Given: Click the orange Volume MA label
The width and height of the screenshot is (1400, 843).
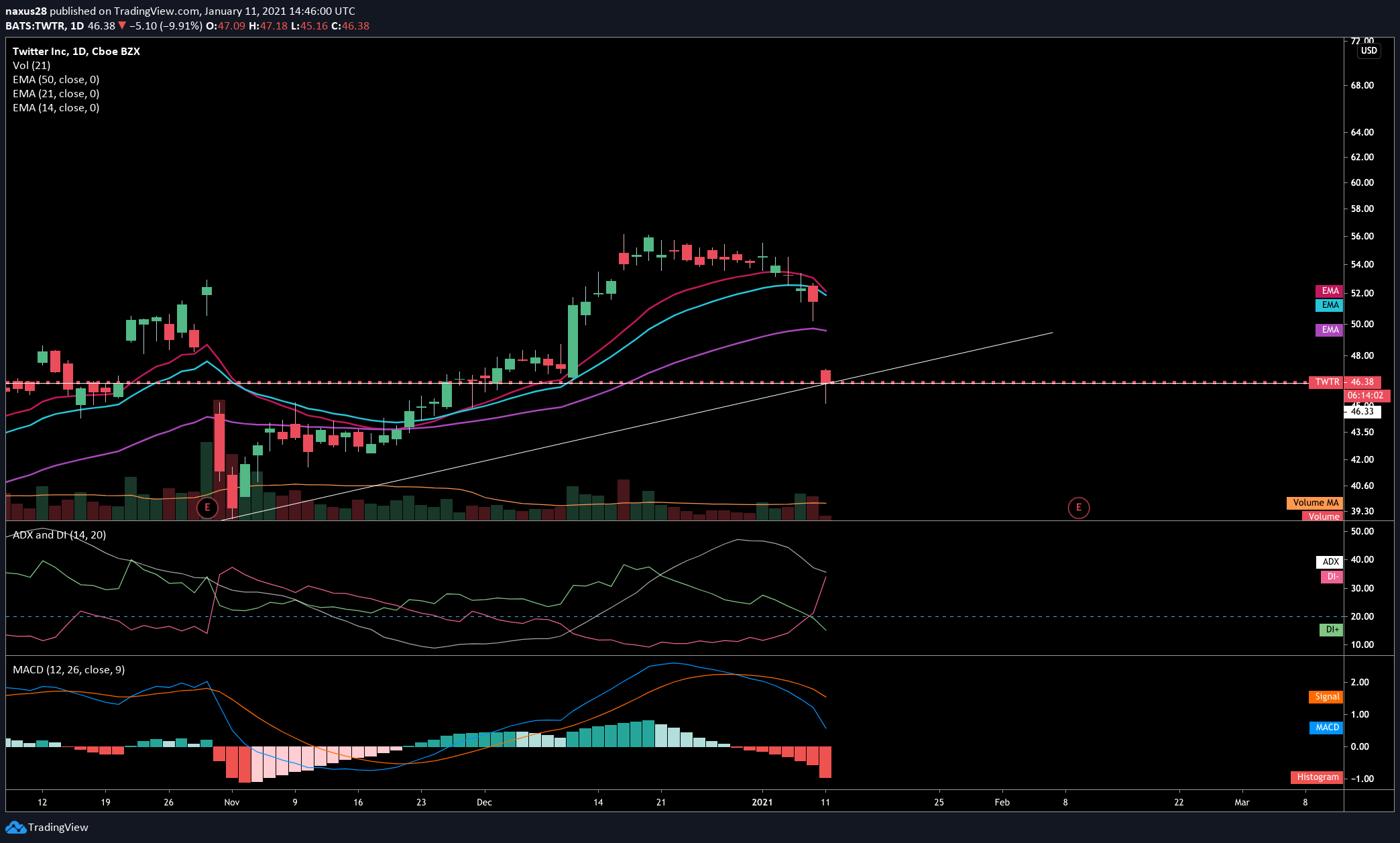Looking at the screenshot, I should 1314,503.
